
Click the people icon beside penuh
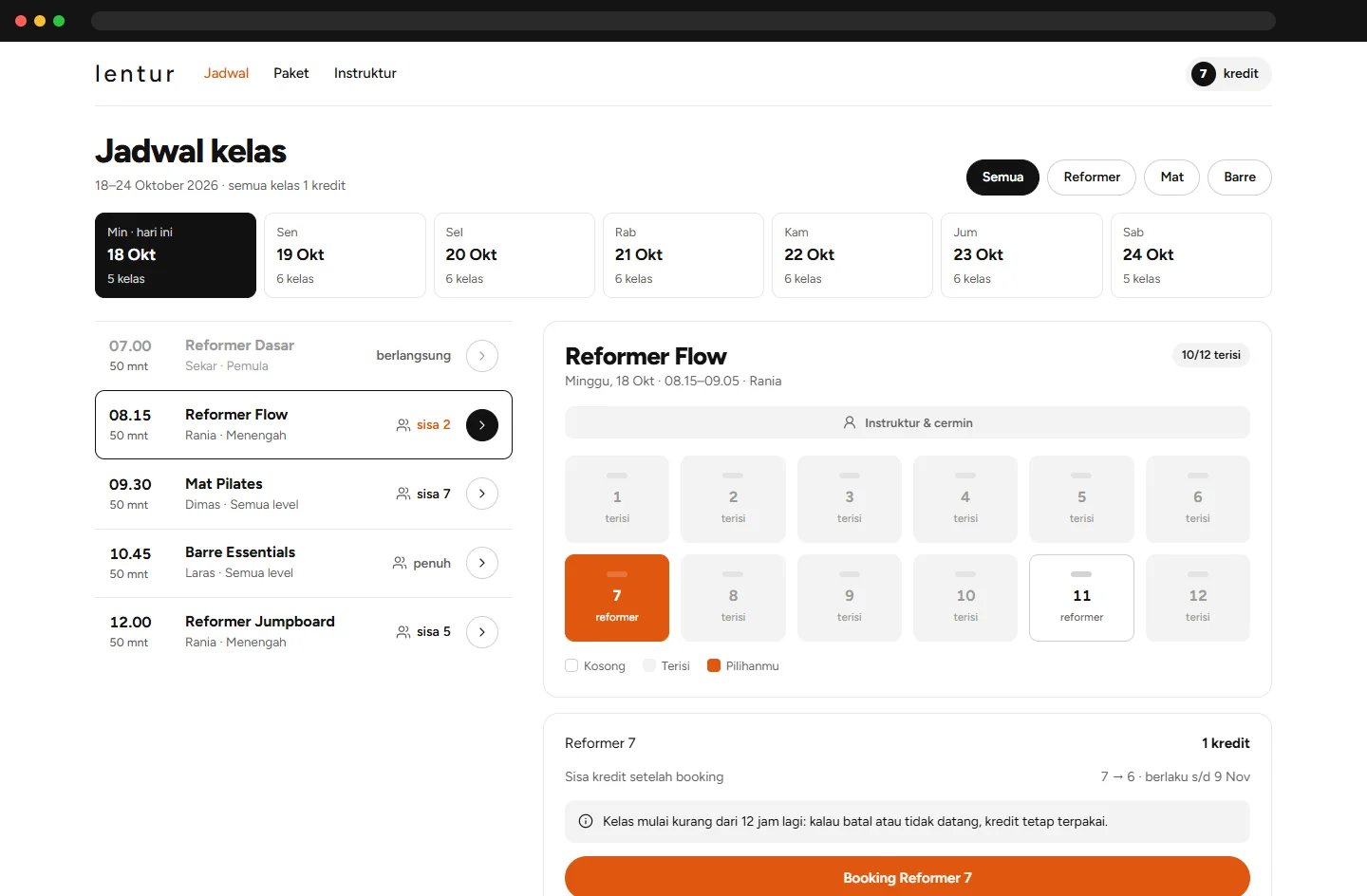400,563
